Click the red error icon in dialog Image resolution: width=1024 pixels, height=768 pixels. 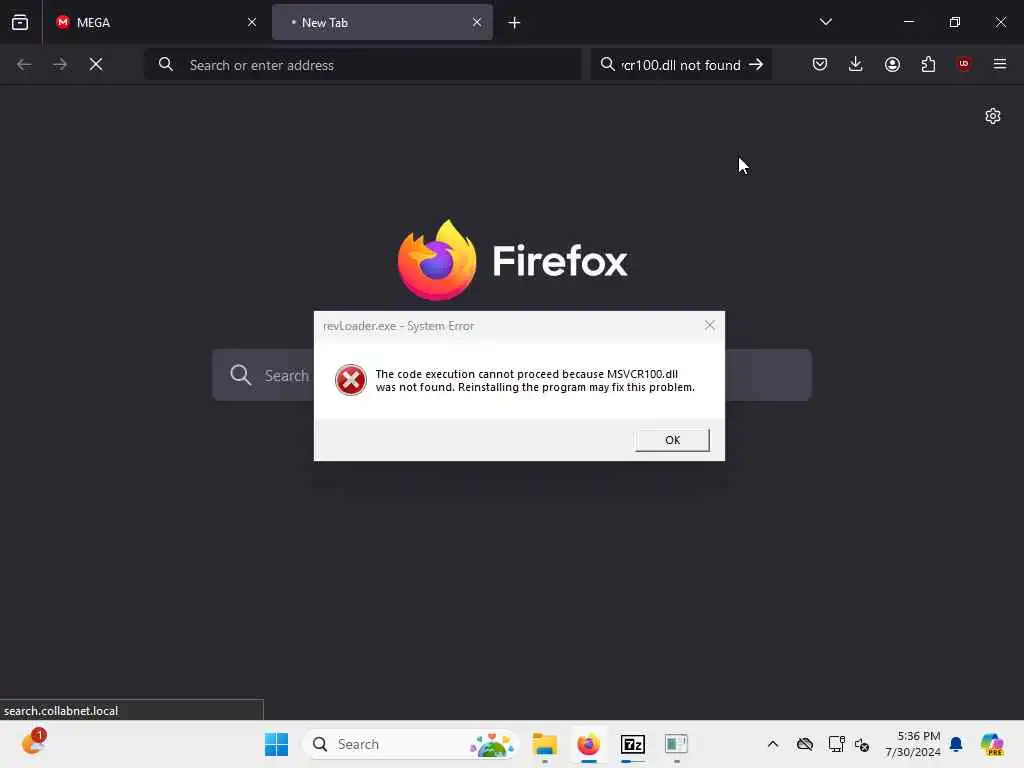351,380
